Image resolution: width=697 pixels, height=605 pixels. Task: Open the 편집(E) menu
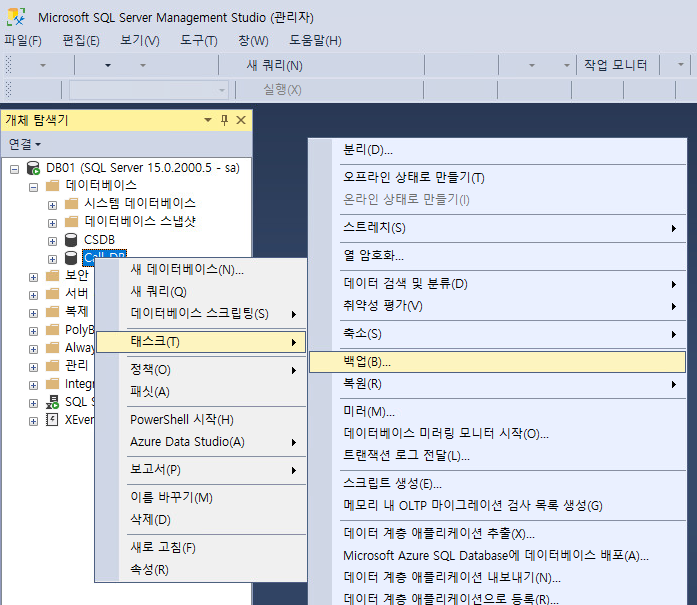point(81,41)
